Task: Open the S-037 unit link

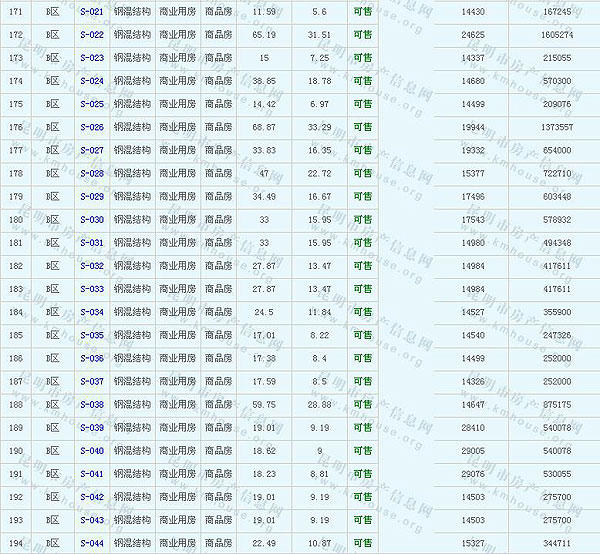Action: point(91,381)
